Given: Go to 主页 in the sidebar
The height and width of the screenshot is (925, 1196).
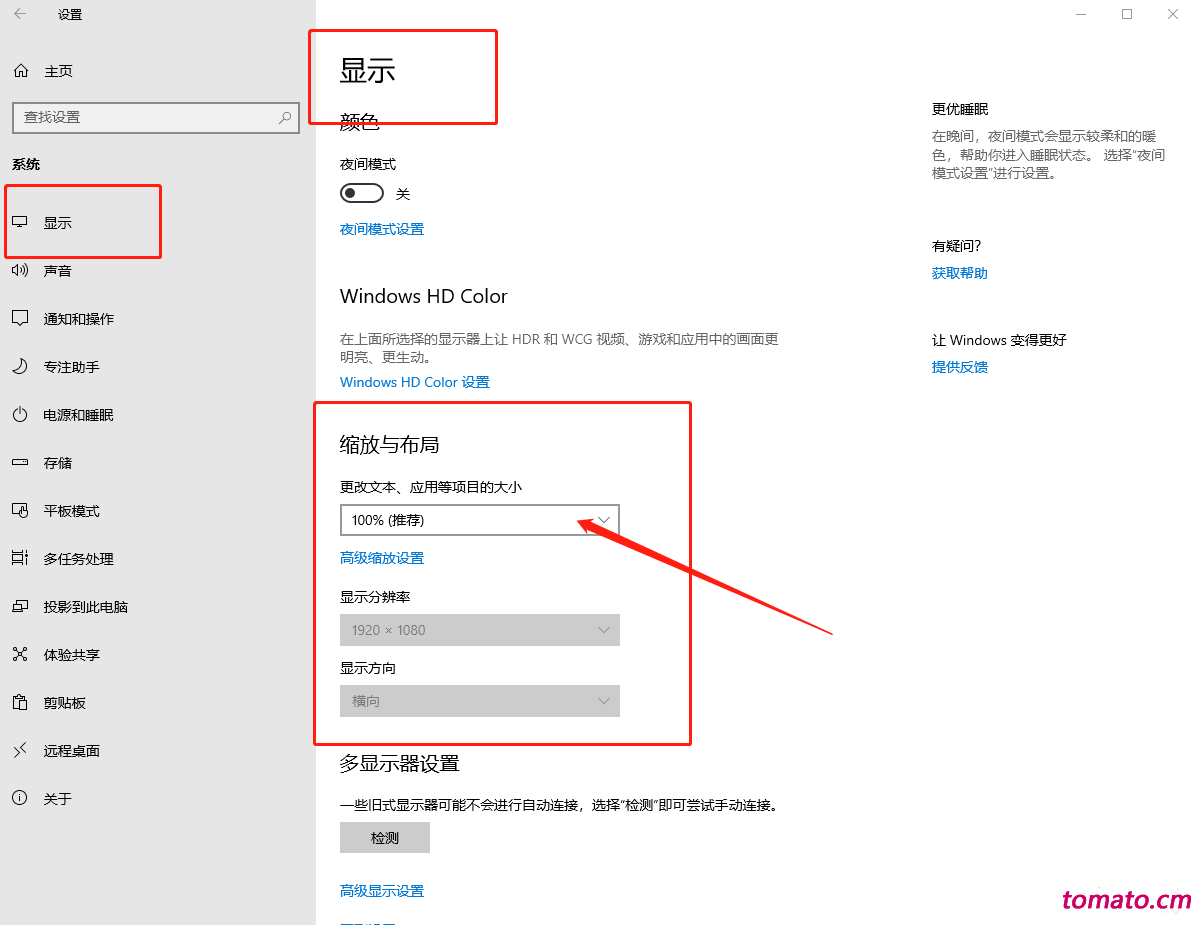Looking at the screenshot, I should click(58, 71).
